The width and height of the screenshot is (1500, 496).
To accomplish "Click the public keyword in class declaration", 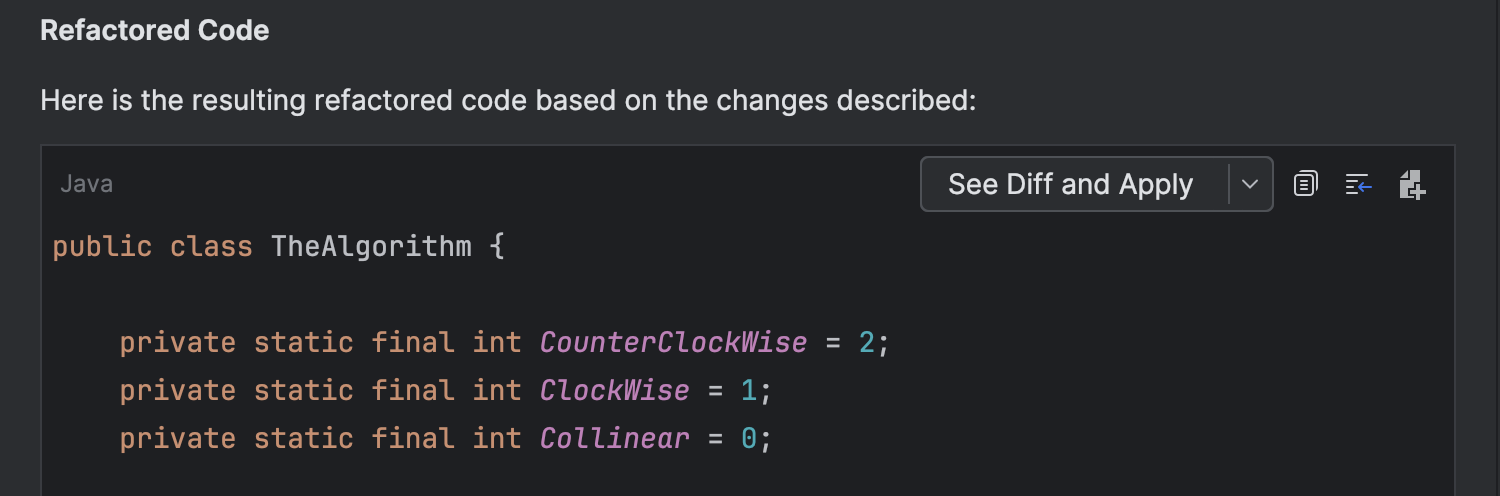I will click(102, 247).
